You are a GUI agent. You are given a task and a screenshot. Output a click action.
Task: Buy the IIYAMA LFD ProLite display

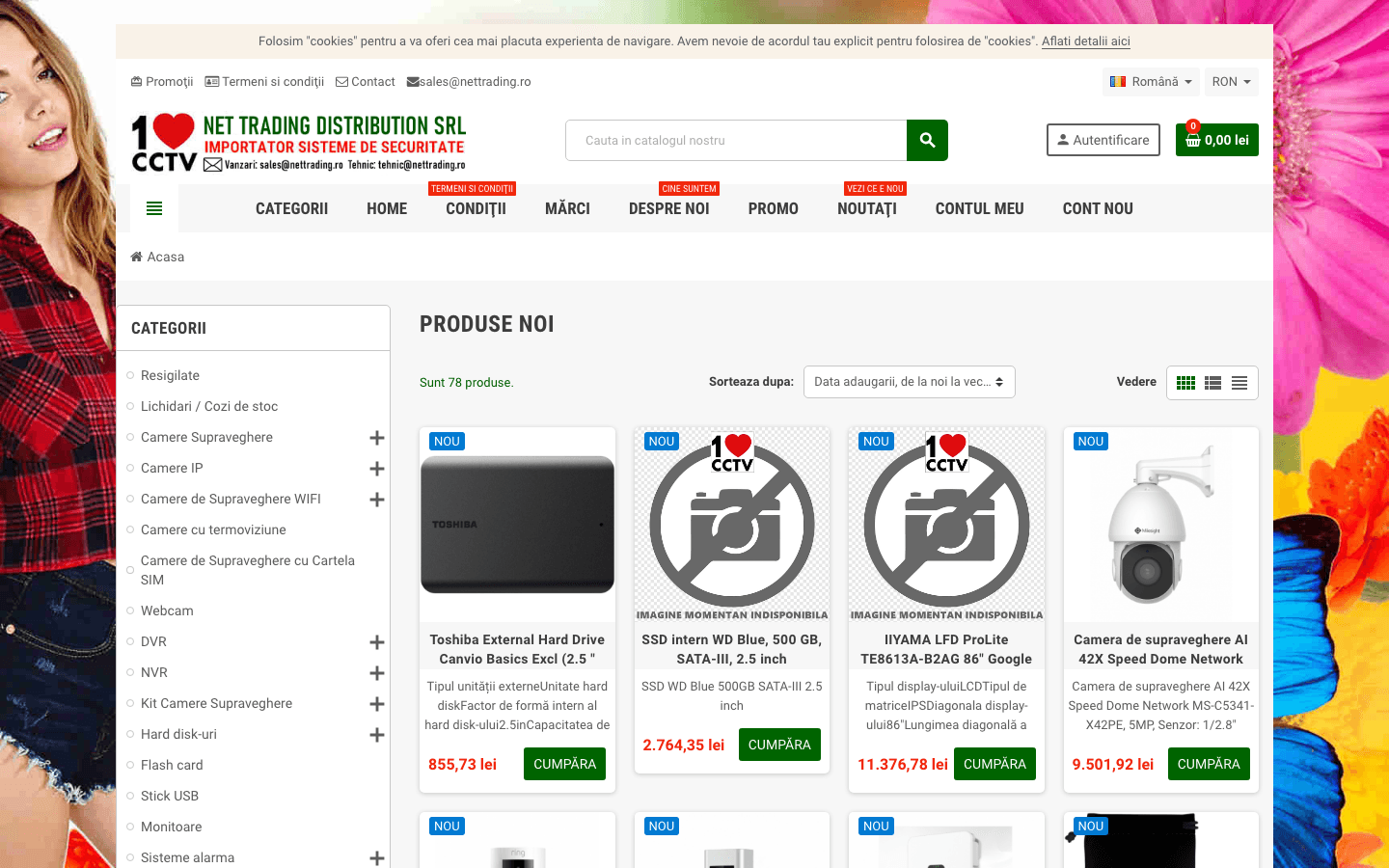point(994,764)
